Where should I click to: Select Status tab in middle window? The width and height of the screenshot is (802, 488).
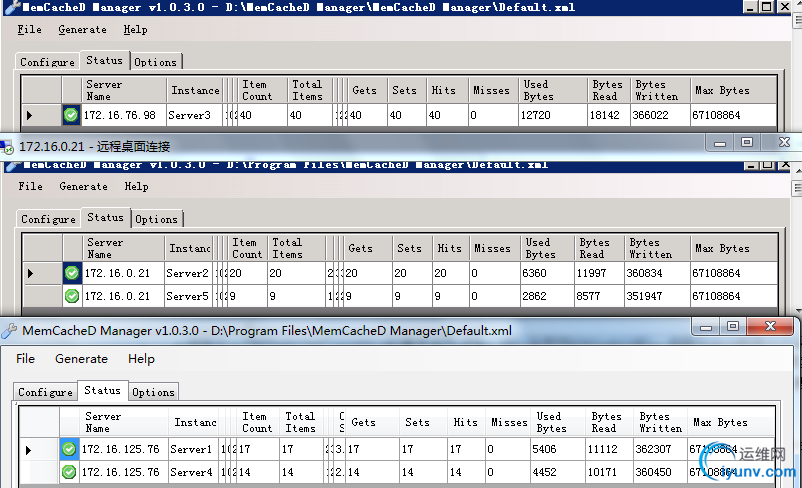coord(105,217)
